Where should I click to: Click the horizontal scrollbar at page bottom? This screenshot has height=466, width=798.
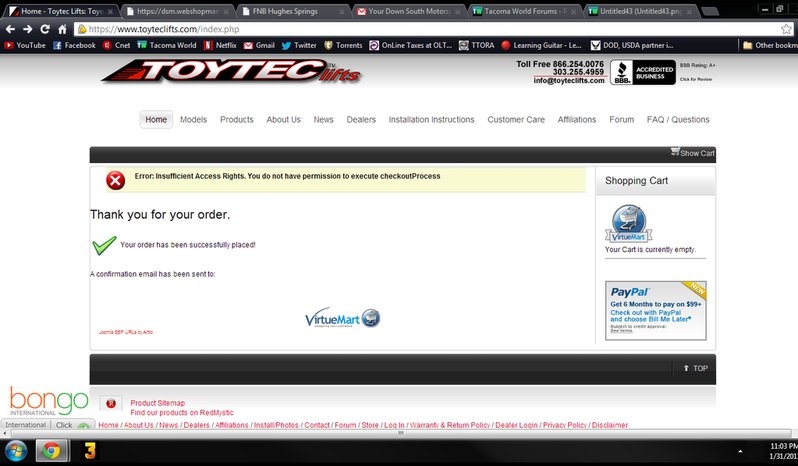tap(401, 433)
